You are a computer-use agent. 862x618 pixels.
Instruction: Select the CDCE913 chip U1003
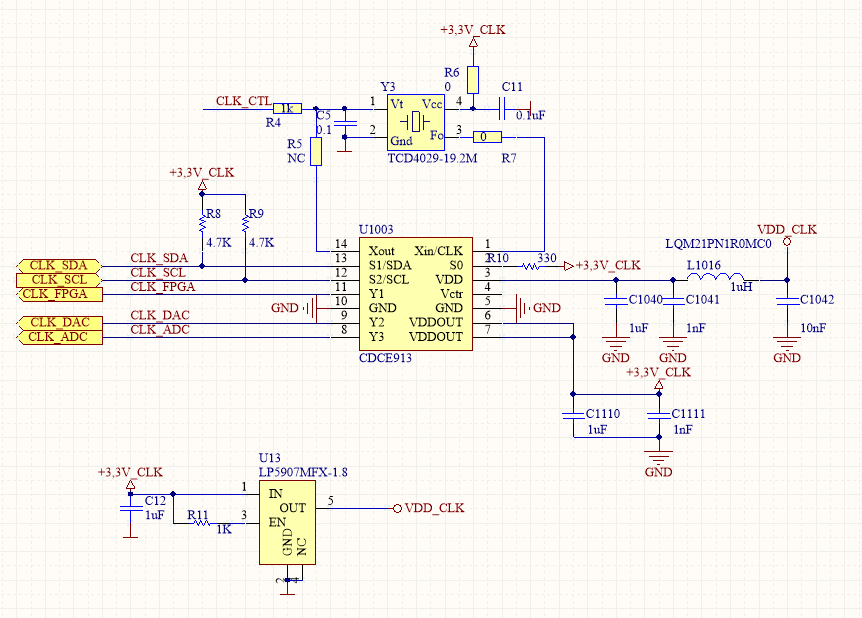tap(416, 294)
